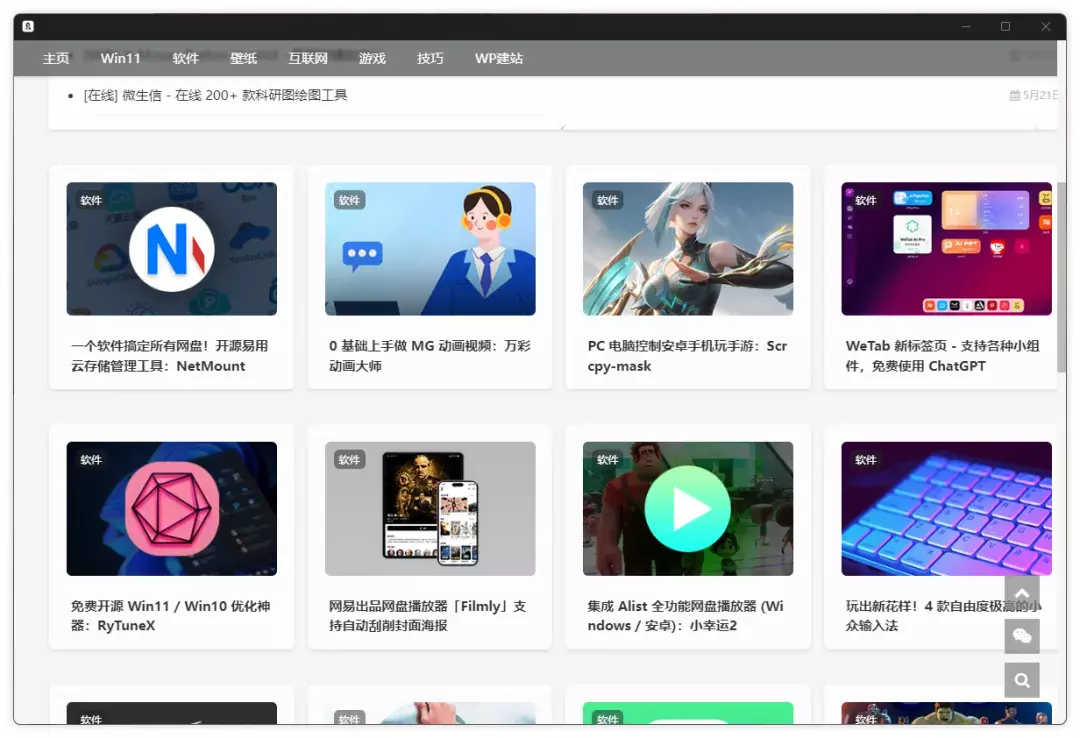
Task: Click 软件 tag on 万彩动画大师 card
Action: point(349,200)
